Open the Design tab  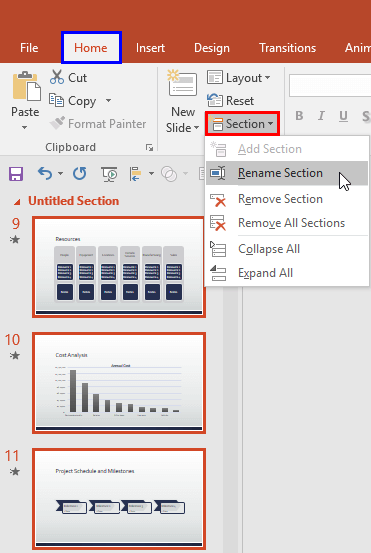[212, 48]
